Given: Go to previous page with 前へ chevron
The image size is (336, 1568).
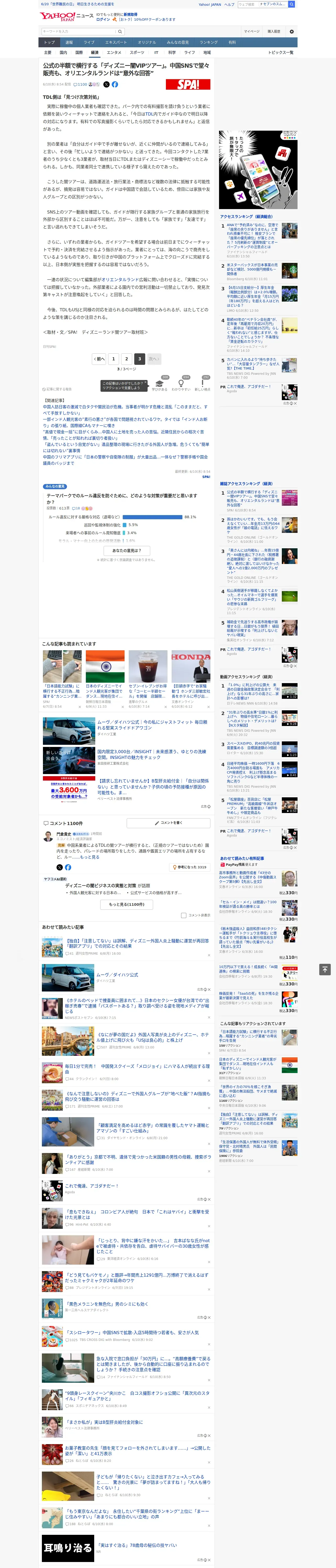Looking at the screenshot, I should (x=99, y=359).
